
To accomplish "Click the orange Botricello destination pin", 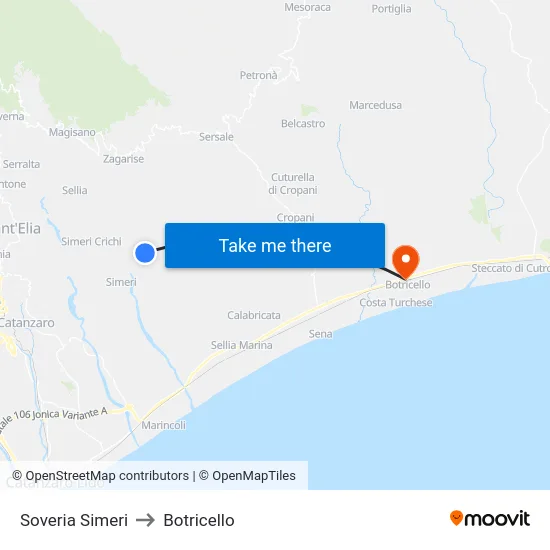I will (405, 262).
